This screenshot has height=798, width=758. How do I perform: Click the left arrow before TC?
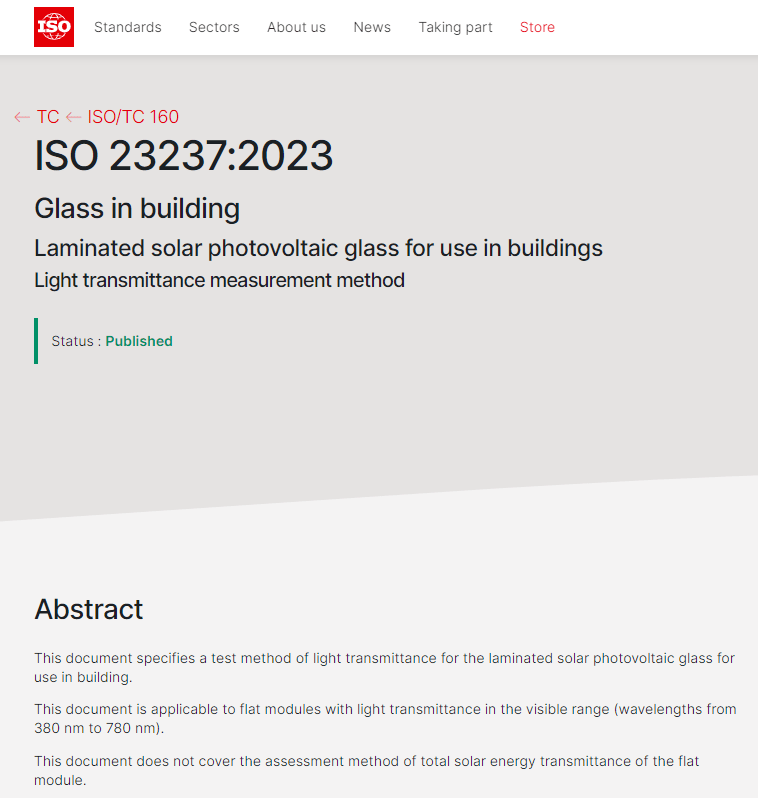point(22,117)
